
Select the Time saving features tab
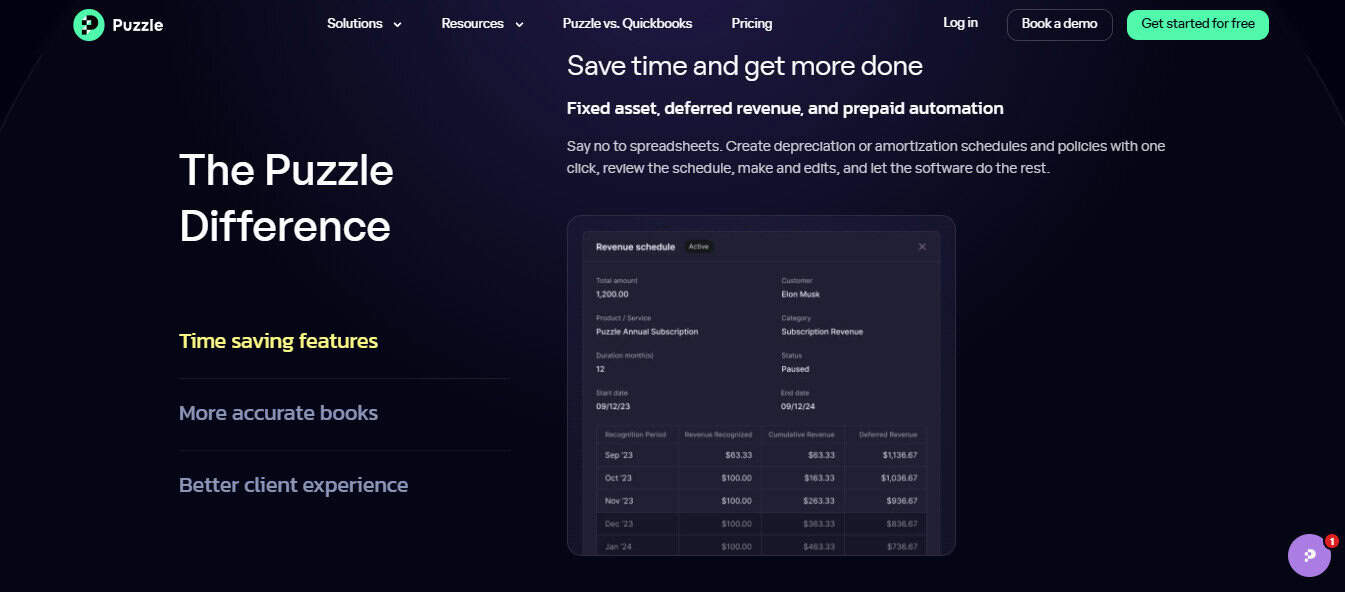[x=278, y=341]
